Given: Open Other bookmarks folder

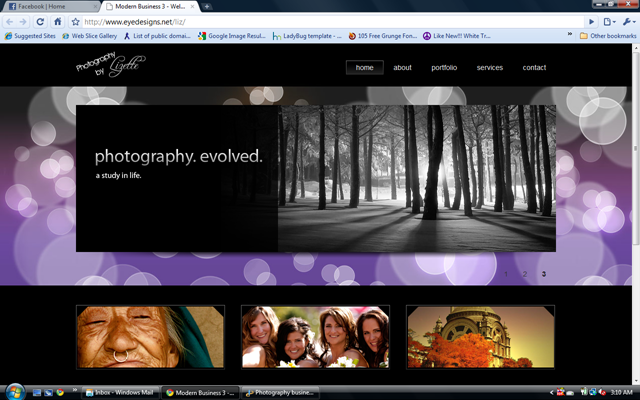Looking at the screenshot, I should click(x=608, y=36).
